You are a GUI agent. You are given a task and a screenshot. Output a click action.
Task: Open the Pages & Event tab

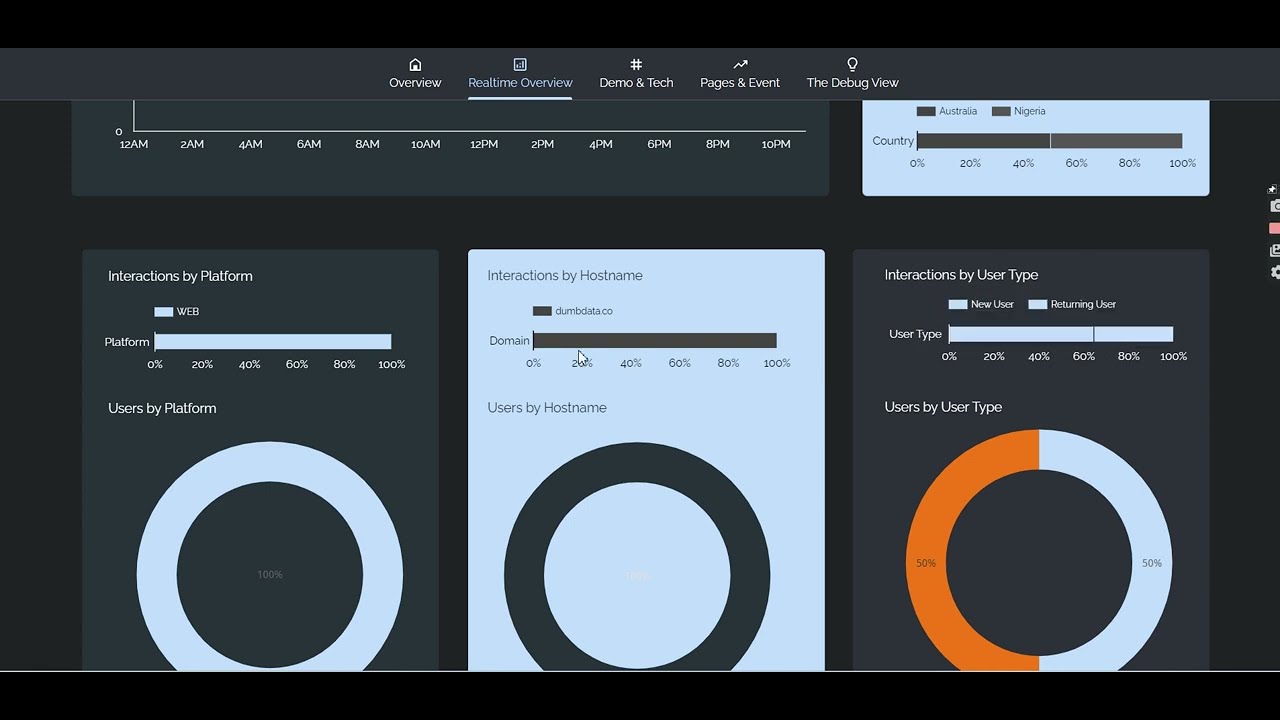pyautogui.click(x=740, y=74)
